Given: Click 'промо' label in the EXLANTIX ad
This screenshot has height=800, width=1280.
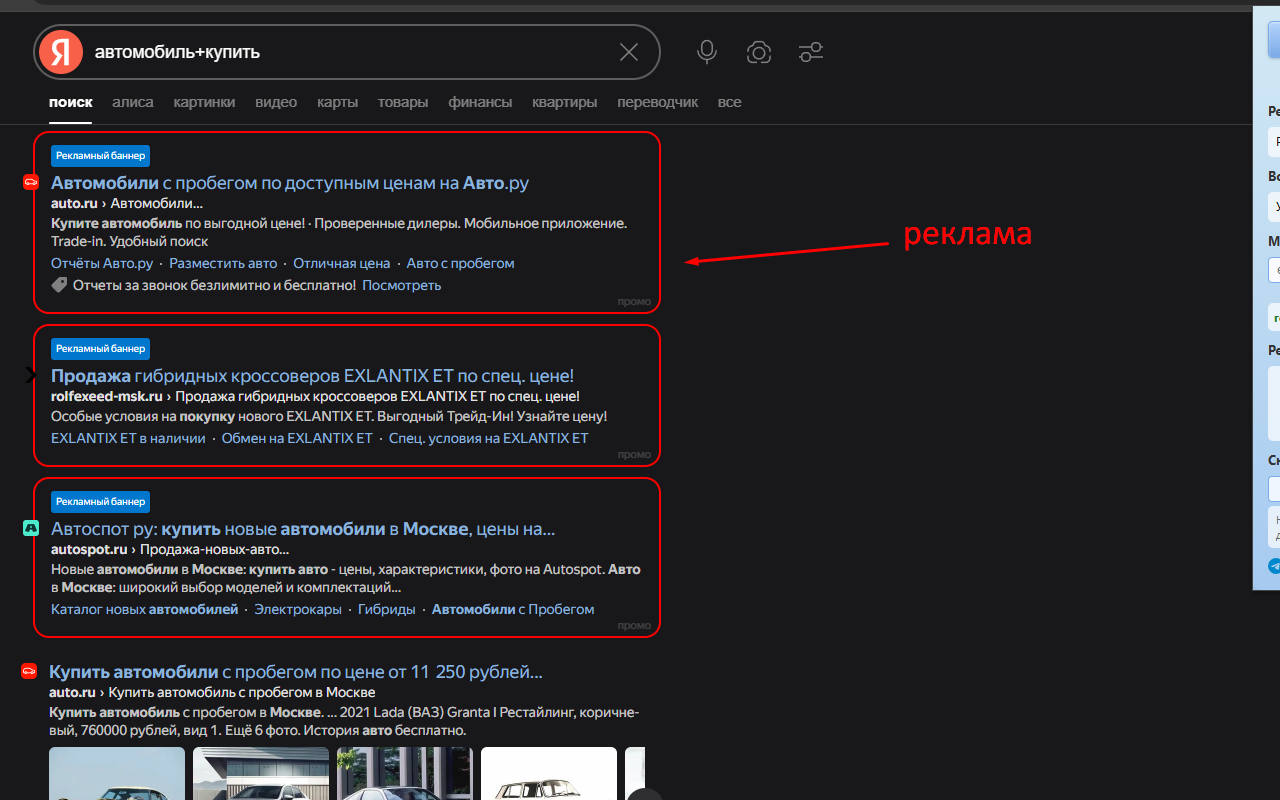Looking at the screenshot, I should (634, 454).
